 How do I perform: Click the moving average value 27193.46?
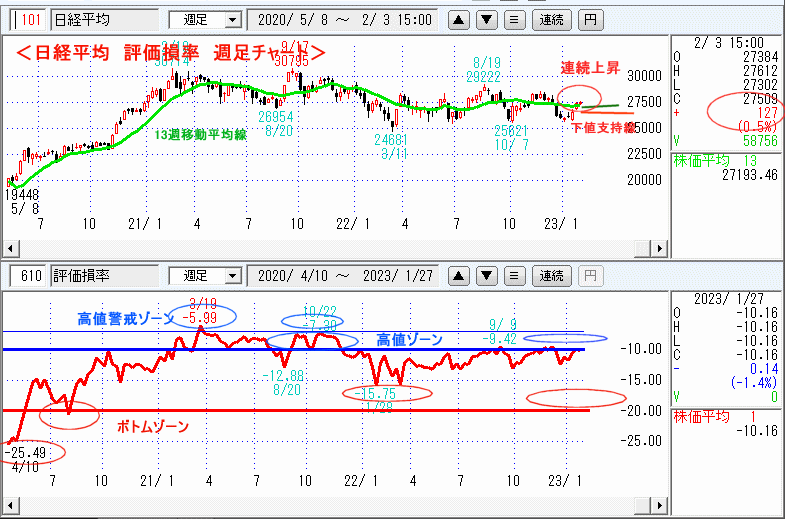(750, 175)
